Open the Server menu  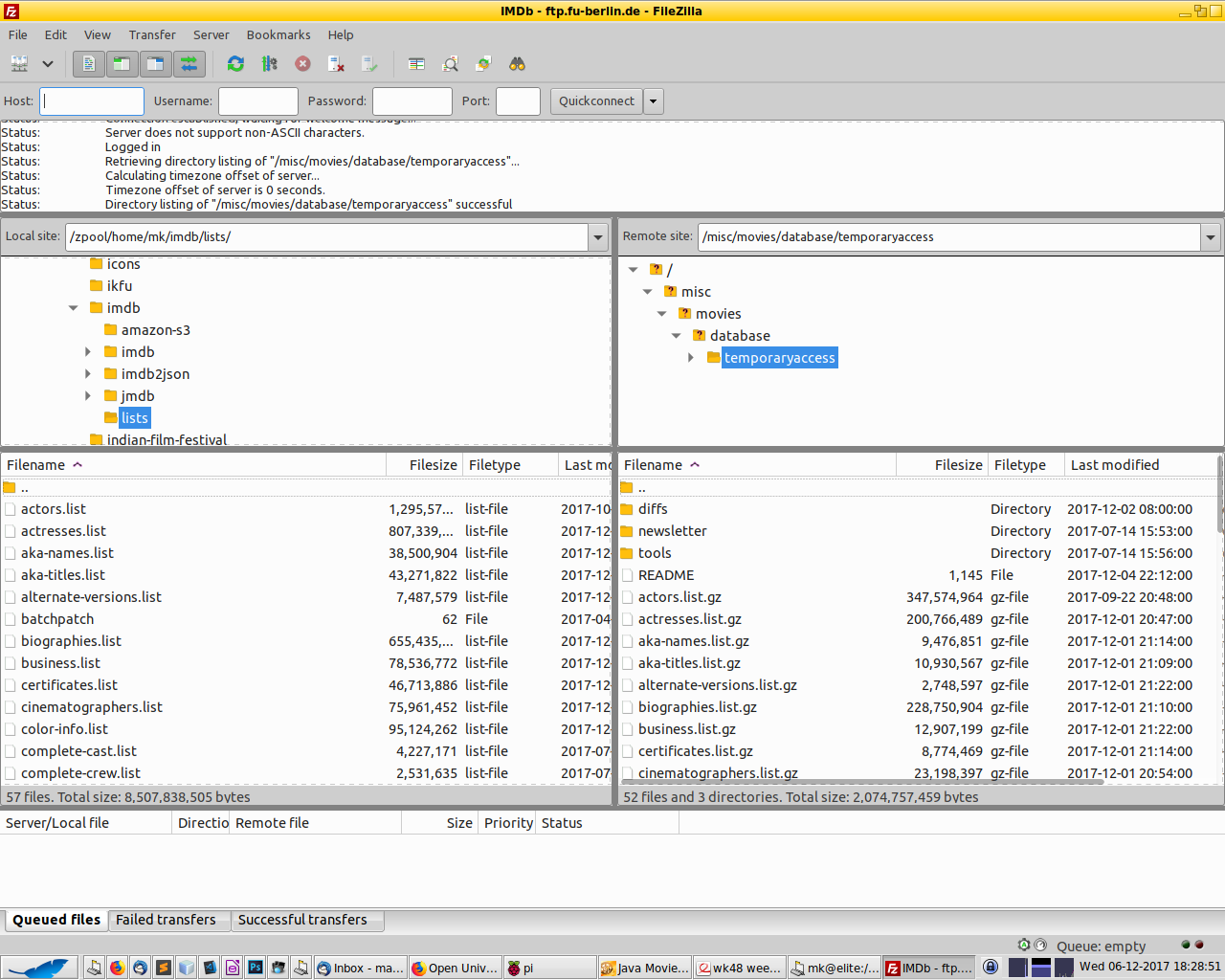click(x=212, y=34)
